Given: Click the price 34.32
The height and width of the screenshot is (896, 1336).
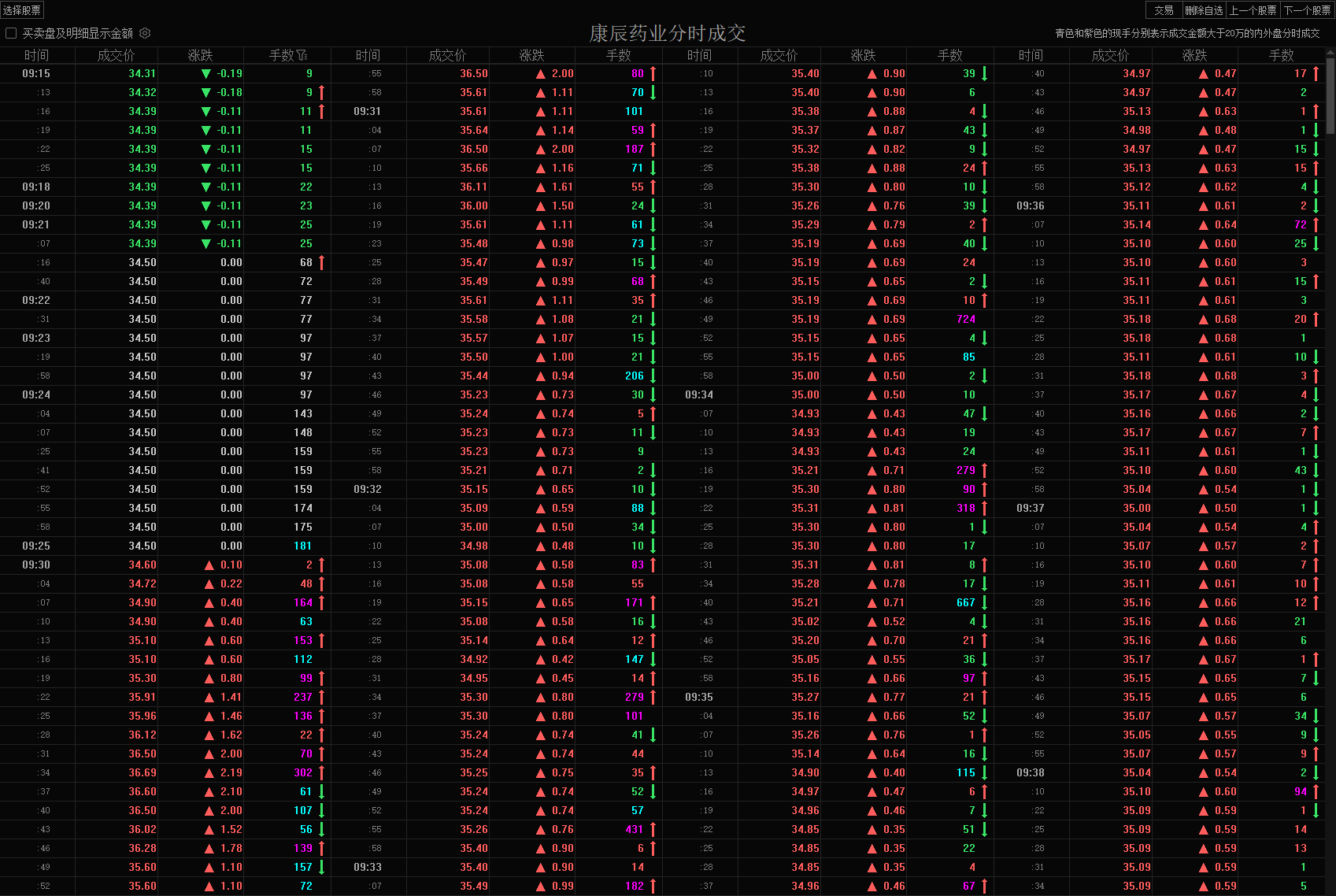Looking at the screenshot, I should (x=142, y=92).
